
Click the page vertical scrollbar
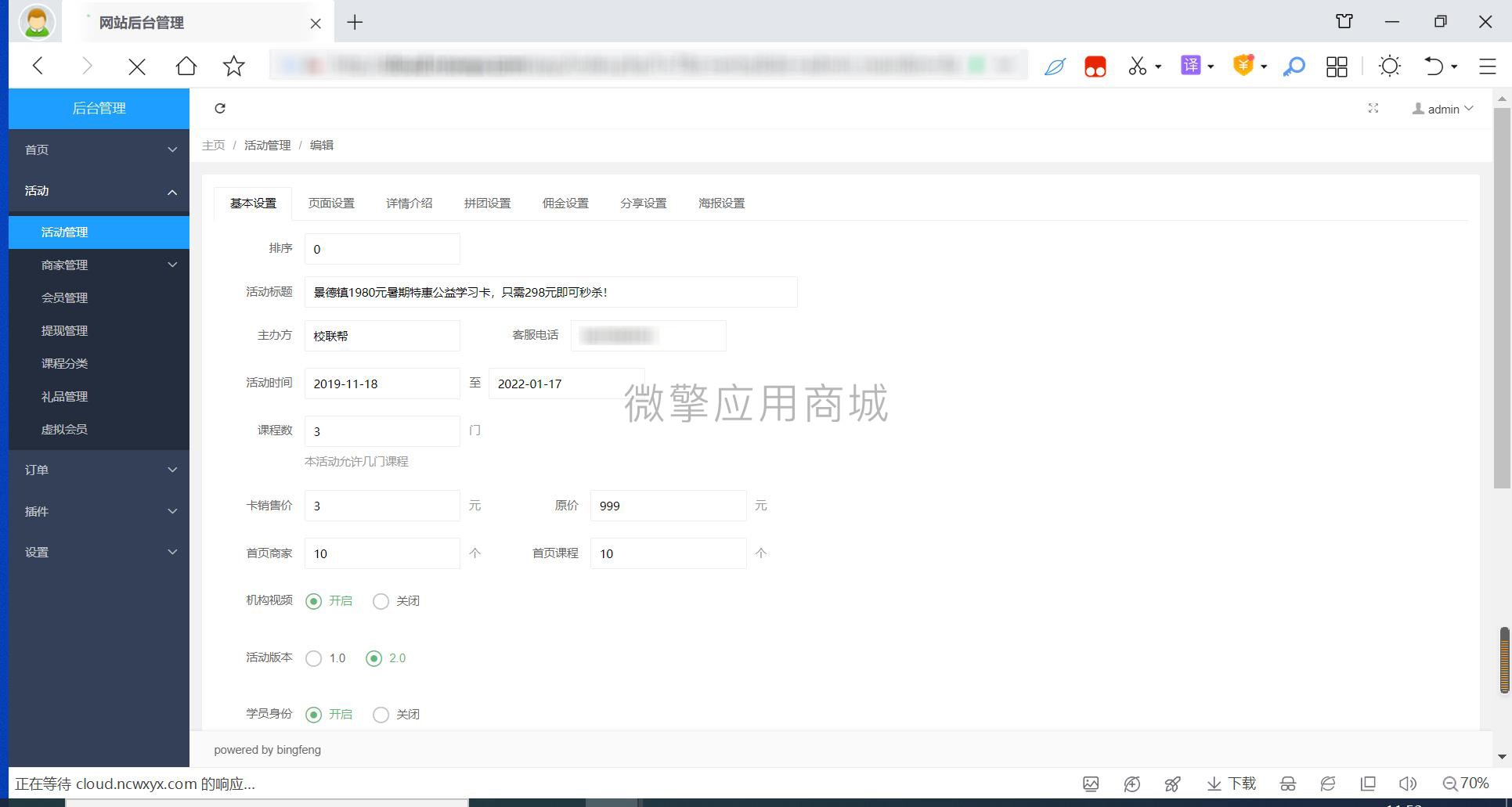pos(1502,297)
